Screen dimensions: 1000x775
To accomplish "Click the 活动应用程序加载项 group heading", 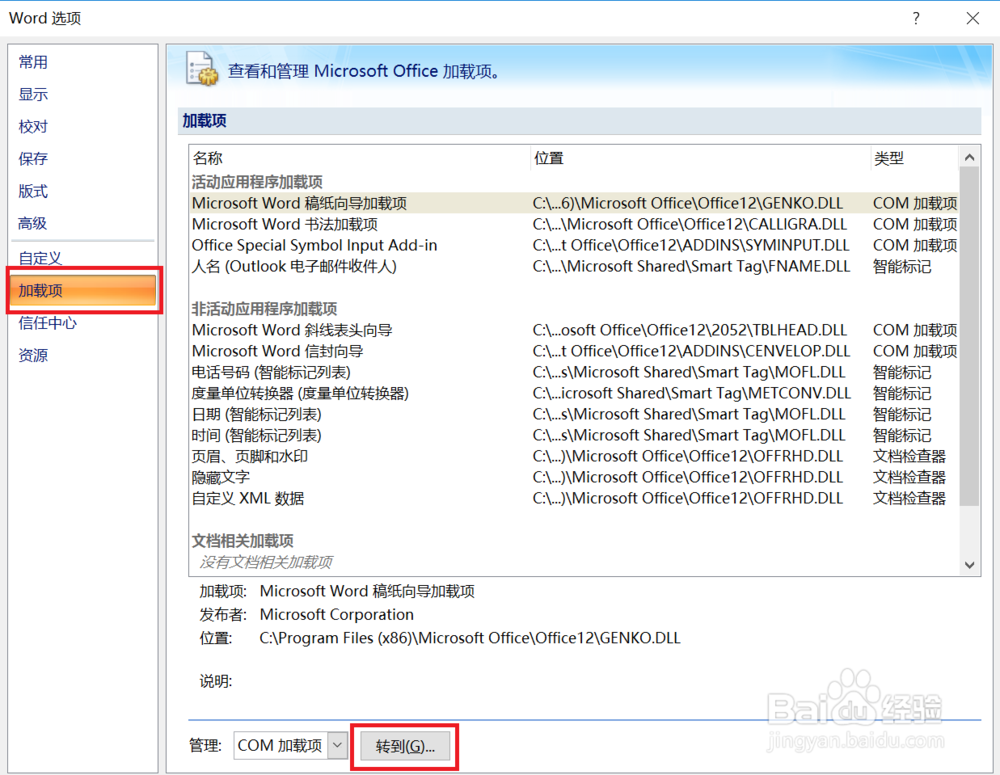I will (257, 182).
